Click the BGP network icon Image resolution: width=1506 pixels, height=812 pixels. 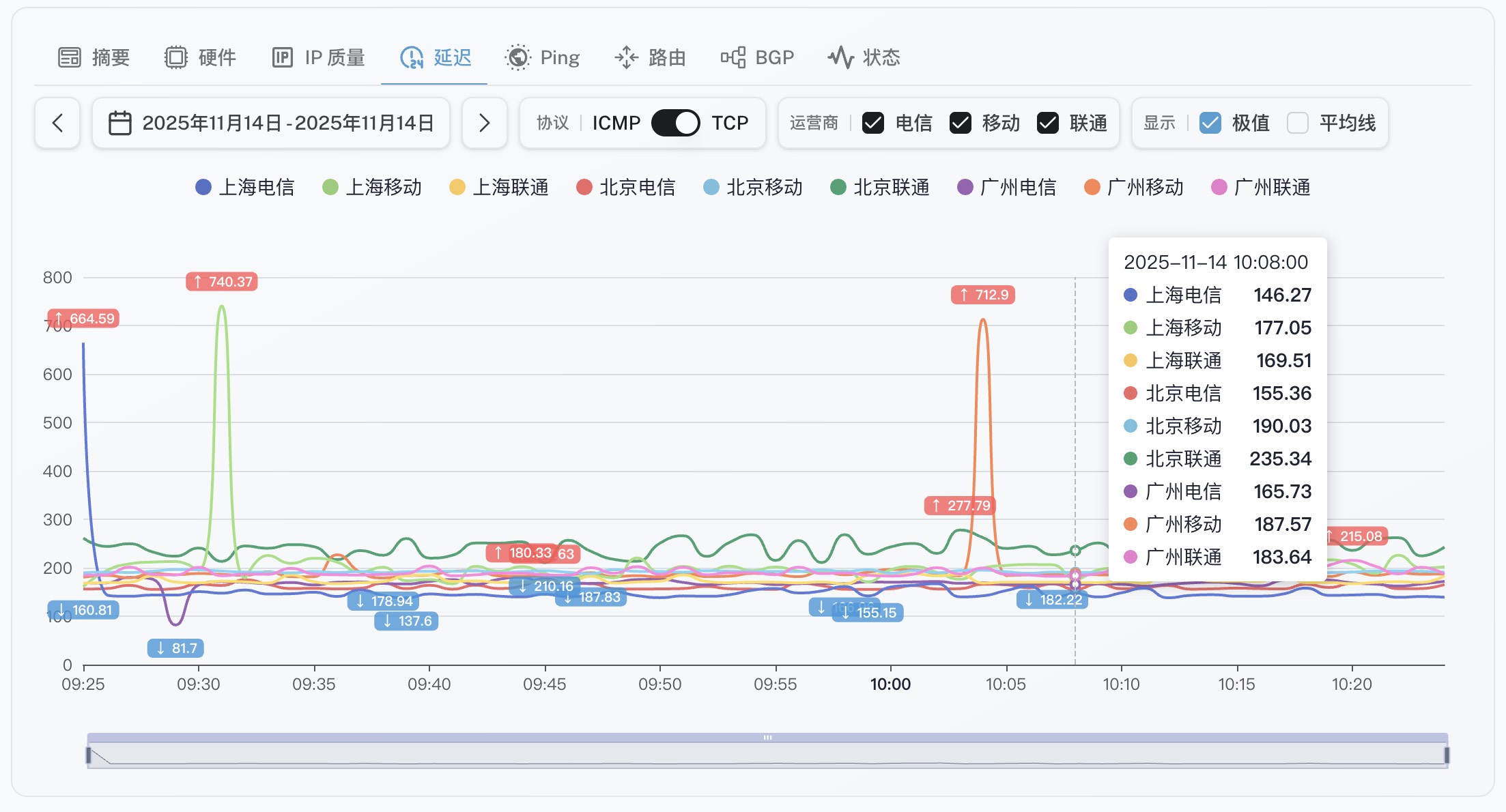pos(733,57)
